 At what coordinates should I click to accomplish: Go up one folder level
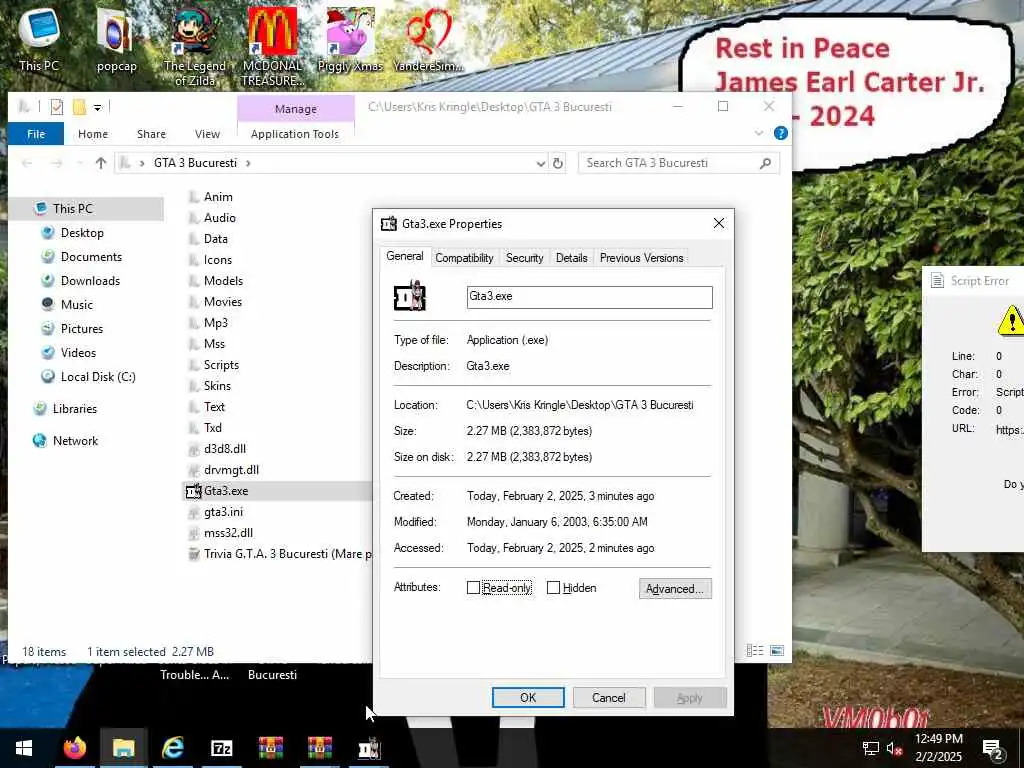pos(101,163)
